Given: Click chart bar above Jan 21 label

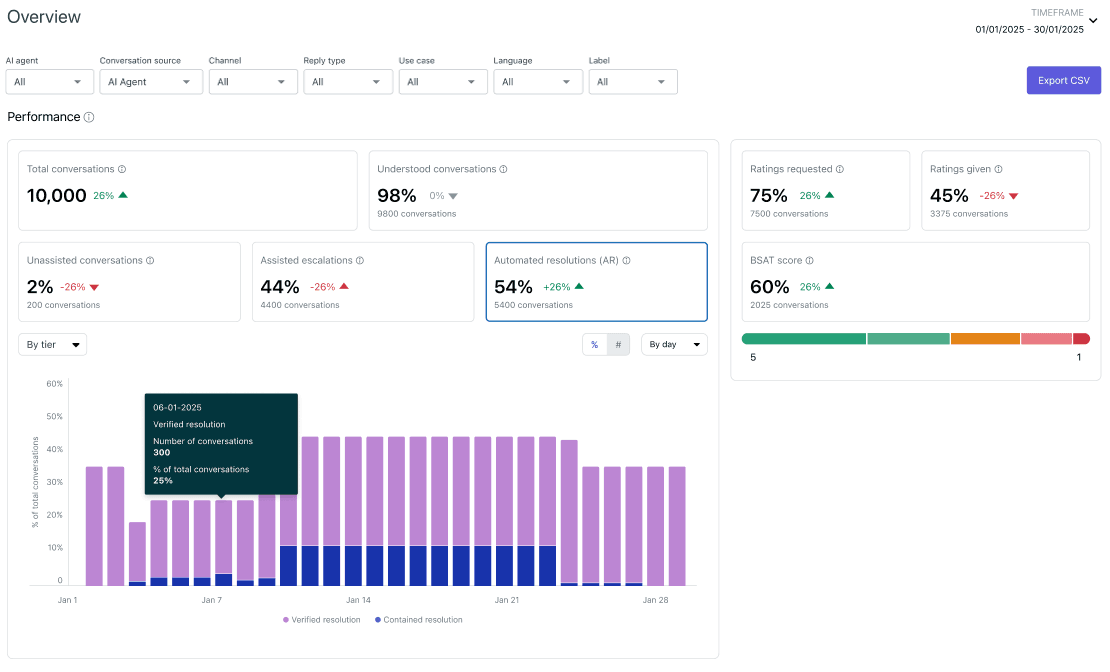Looking at the screenshot, I should coord(505,511).
